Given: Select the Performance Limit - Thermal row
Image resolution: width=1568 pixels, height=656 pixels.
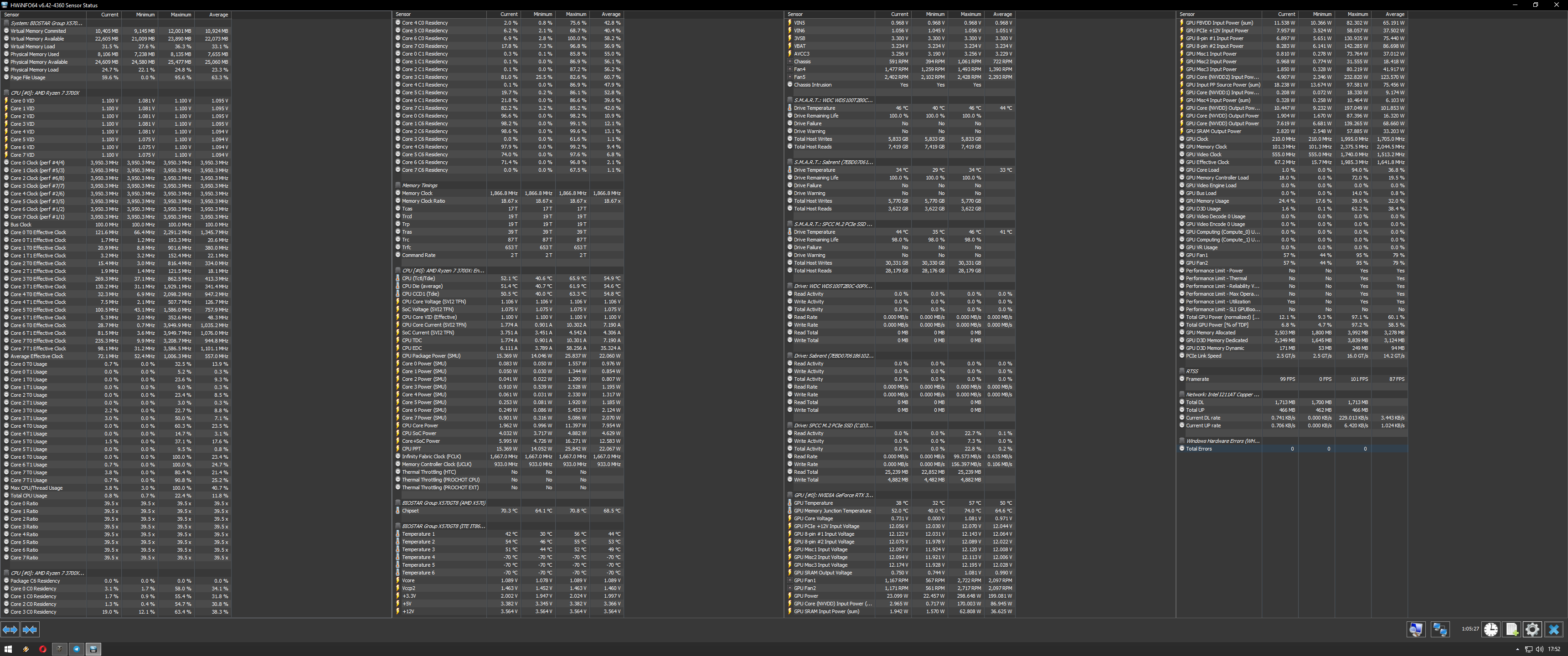Looking at the screenshot, I should 1292,279.
